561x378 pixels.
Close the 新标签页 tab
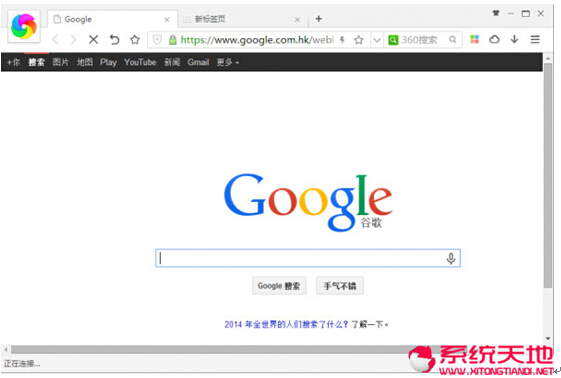[x=297, y=20]
